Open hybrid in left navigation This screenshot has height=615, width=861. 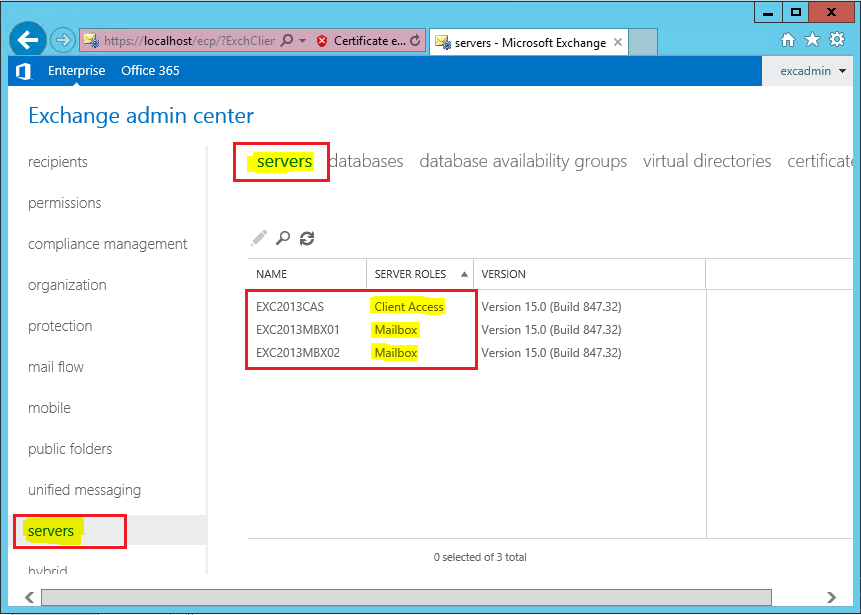[x=48, y=570]
